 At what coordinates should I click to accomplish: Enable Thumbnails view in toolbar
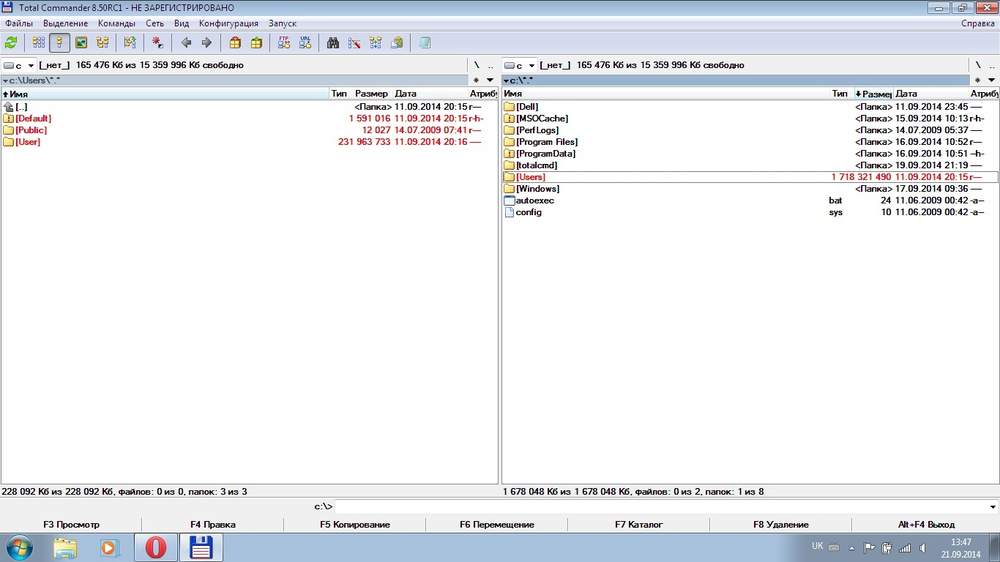pyautogui.click(x=81, y=43)
